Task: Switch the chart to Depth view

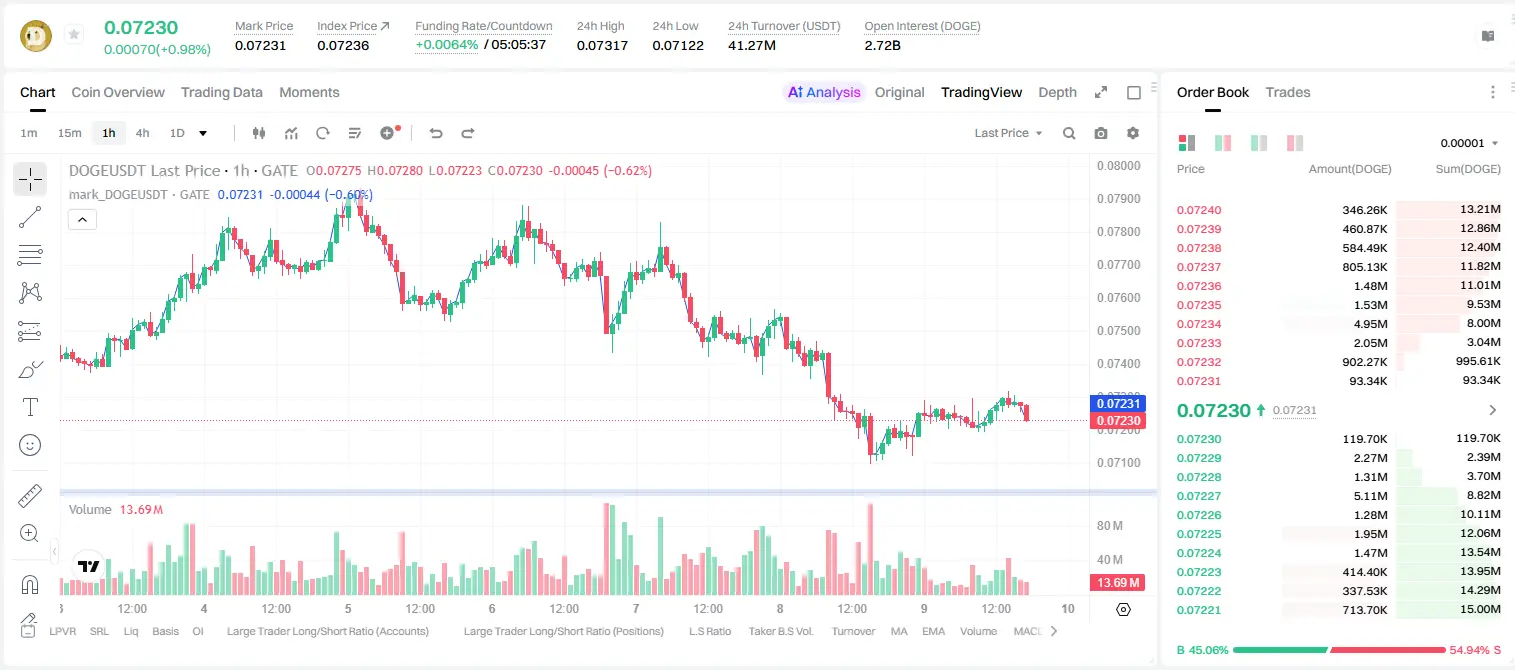Action: click(1057, 92)
